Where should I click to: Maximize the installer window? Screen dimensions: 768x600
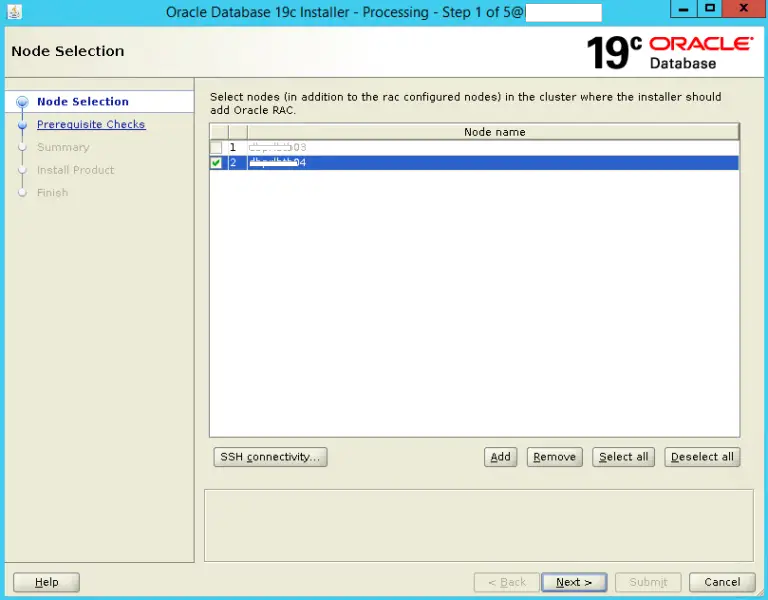[710, 10]
